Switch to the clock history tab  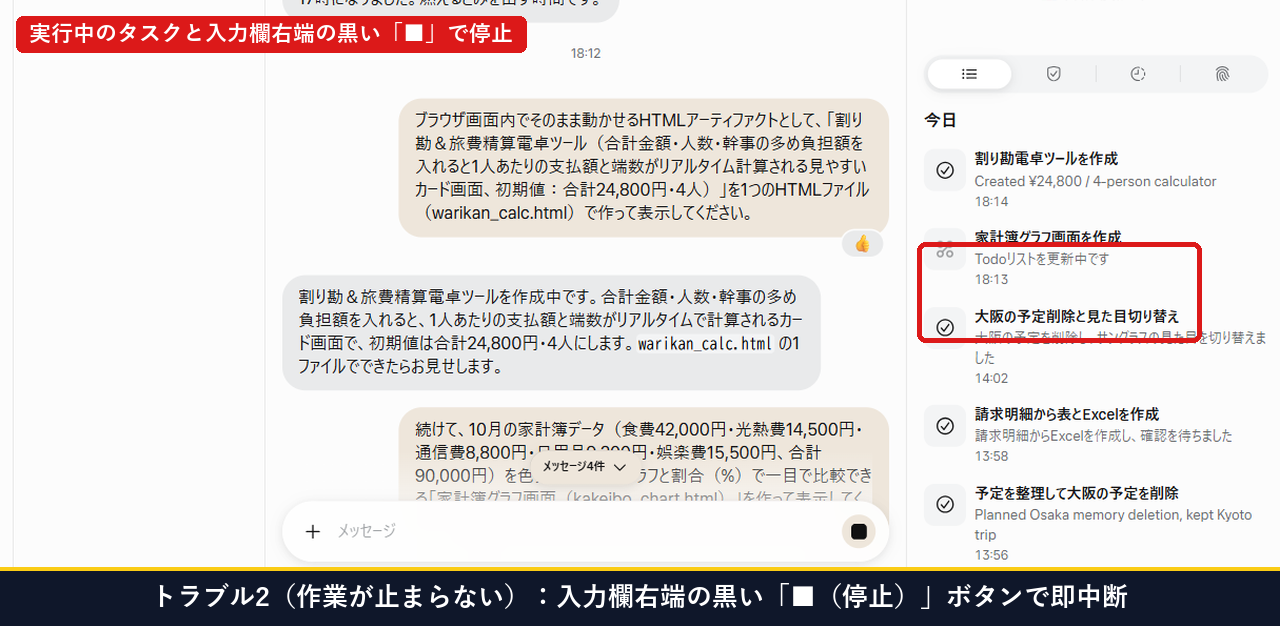point(1138,74)
